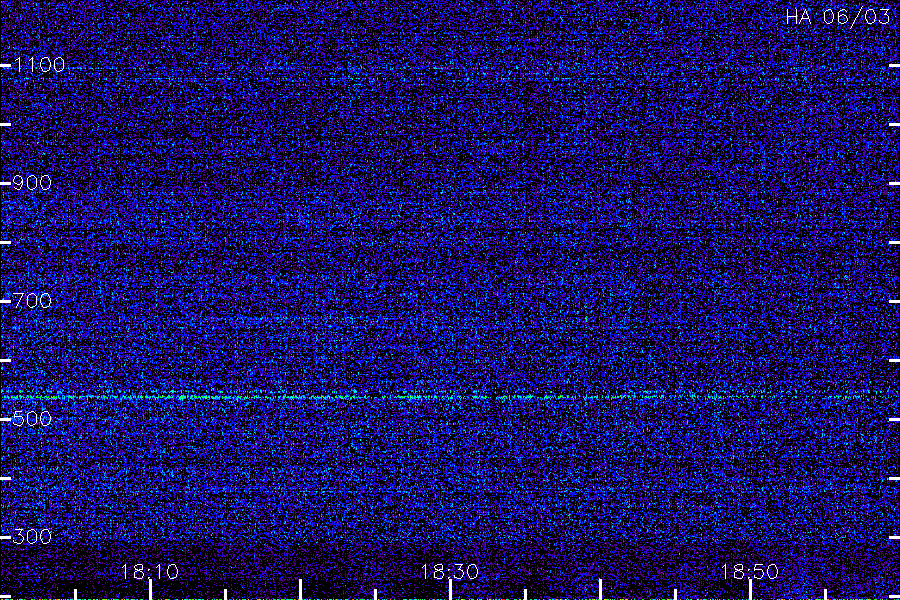Click the 18:50 time axis label
This screenshot has width=900, height=600.
[x=750, y=572]
